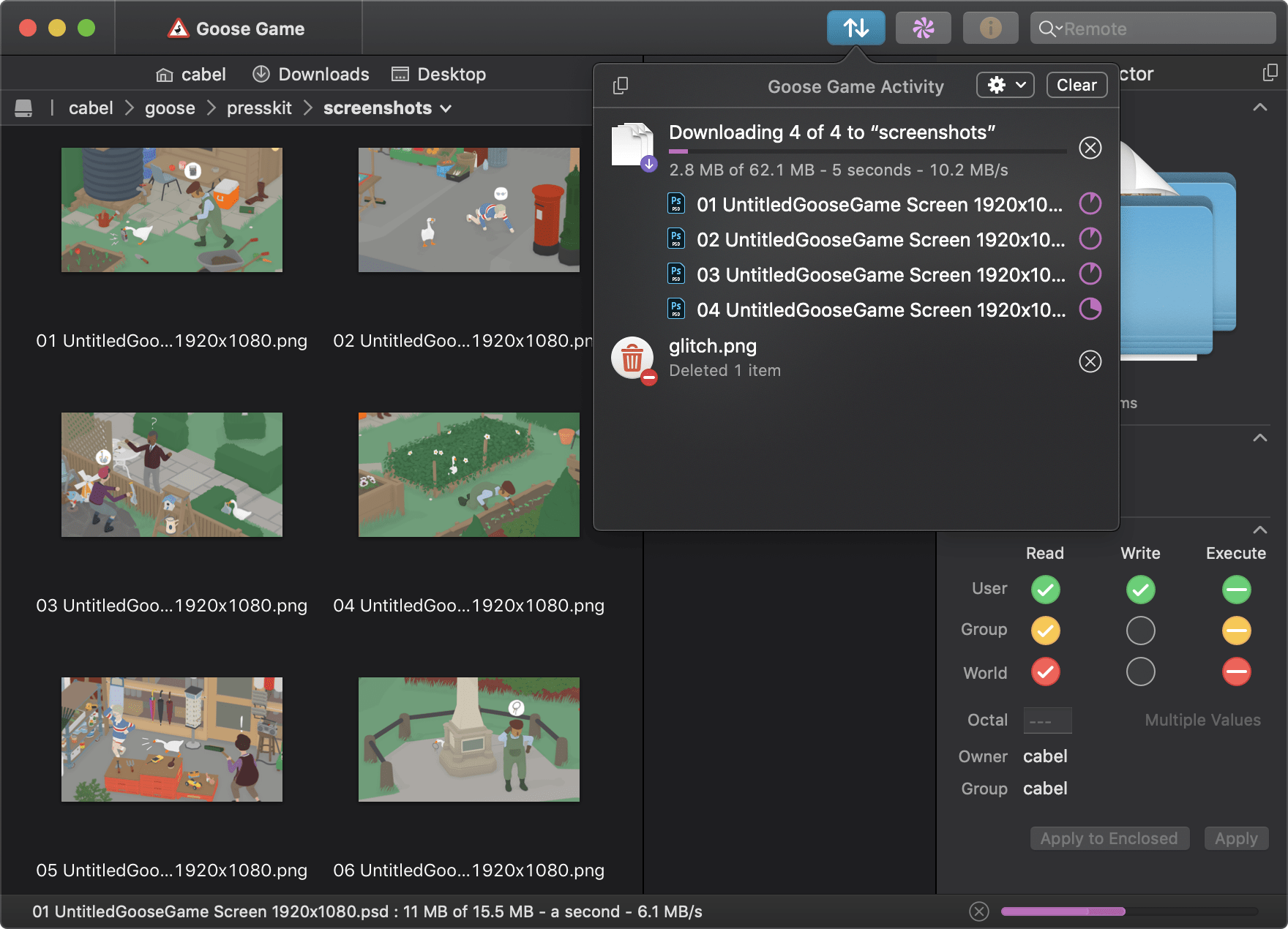
Task: Open the Desktop favorite
Action: (438, 75)
